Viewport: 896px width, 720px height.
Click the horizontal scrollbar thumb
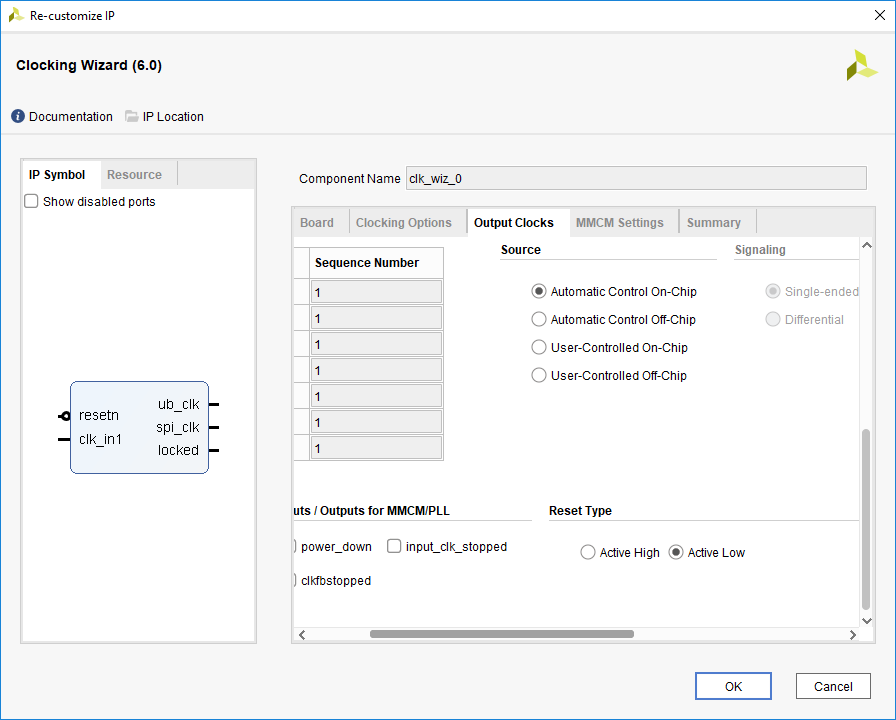coord(502,634)
